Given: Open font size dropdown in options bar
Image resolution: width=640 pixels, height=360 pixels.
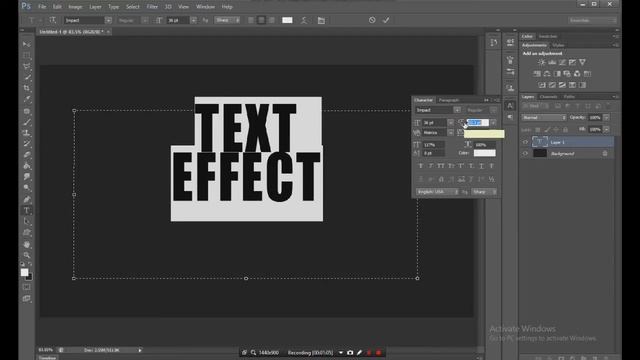Looking at the screenshot, I should pos(193,20).
